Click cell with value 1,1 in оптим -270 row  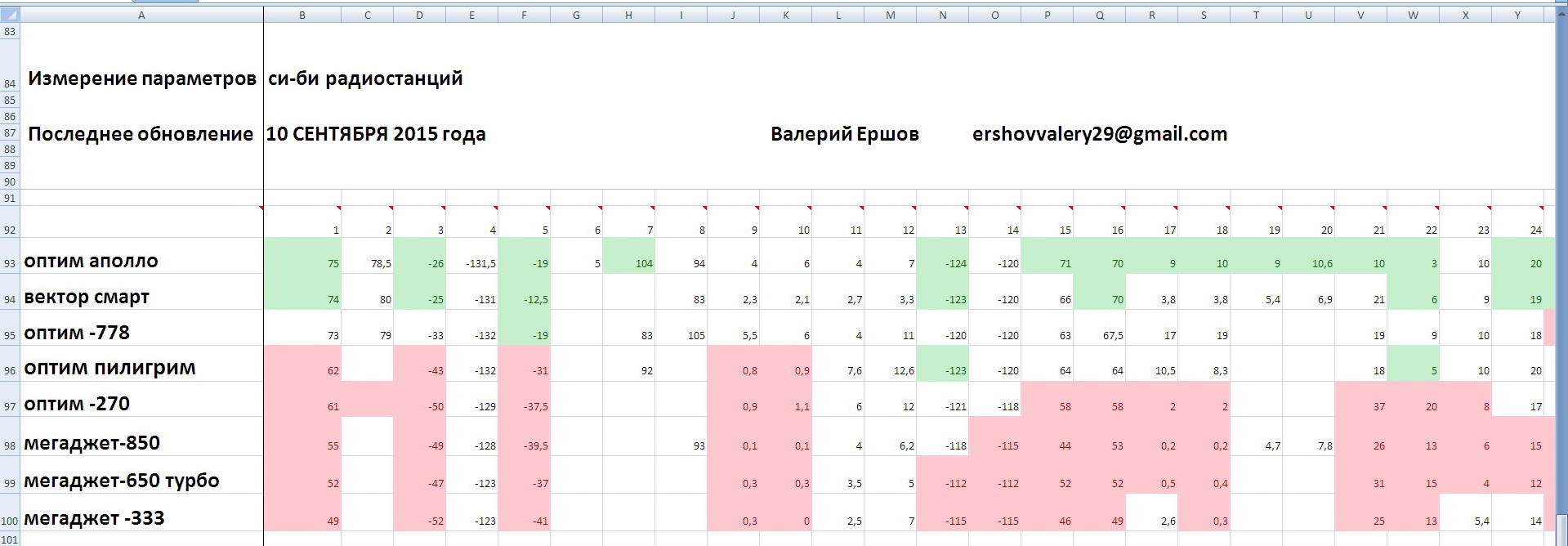(785, 400)
